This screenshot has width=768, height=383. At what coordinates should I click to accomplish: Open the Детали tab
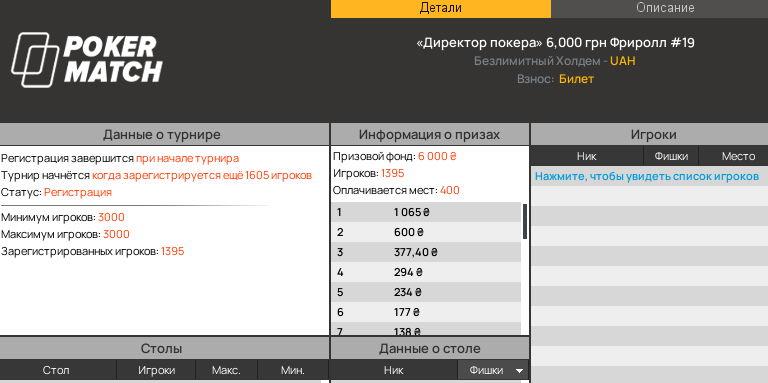pyautogui.click(x=441, y=8)
